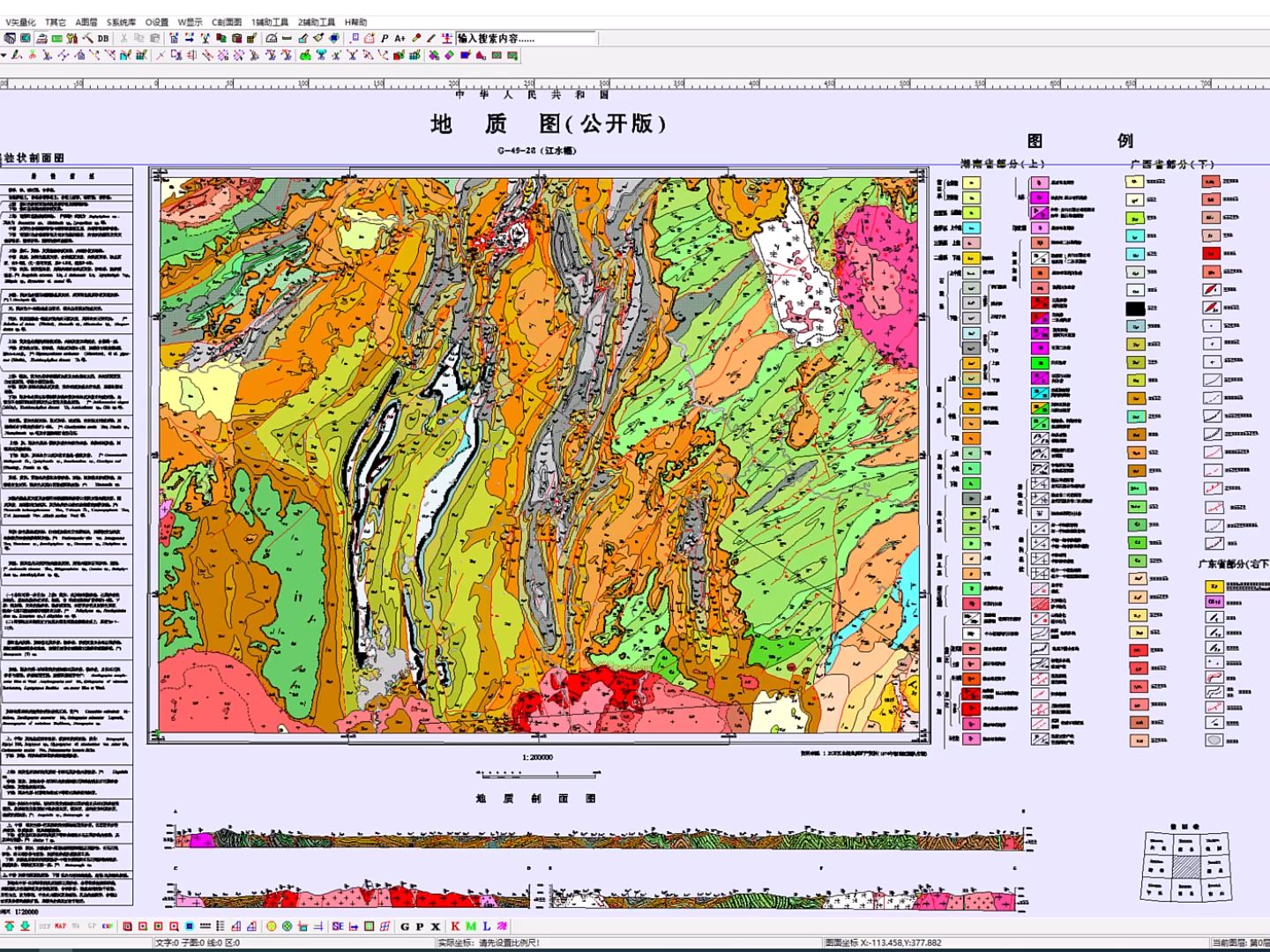Click the paste icon in the top toolbar
This screenshot has width=1270, height=952.
(x=155, y=38)
